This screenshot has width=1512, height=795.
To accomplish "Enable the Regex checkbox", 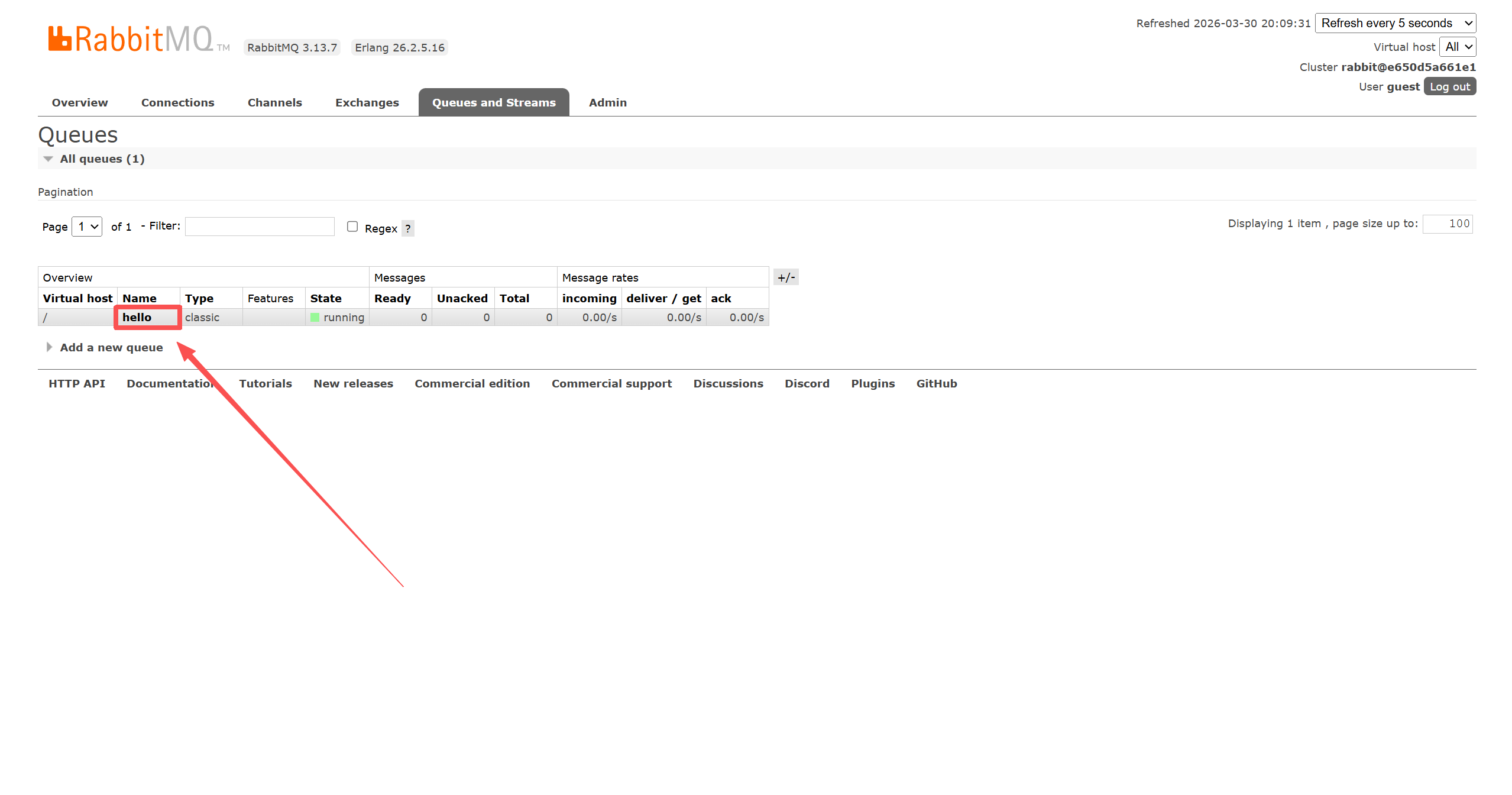I will tap(352, 227).
